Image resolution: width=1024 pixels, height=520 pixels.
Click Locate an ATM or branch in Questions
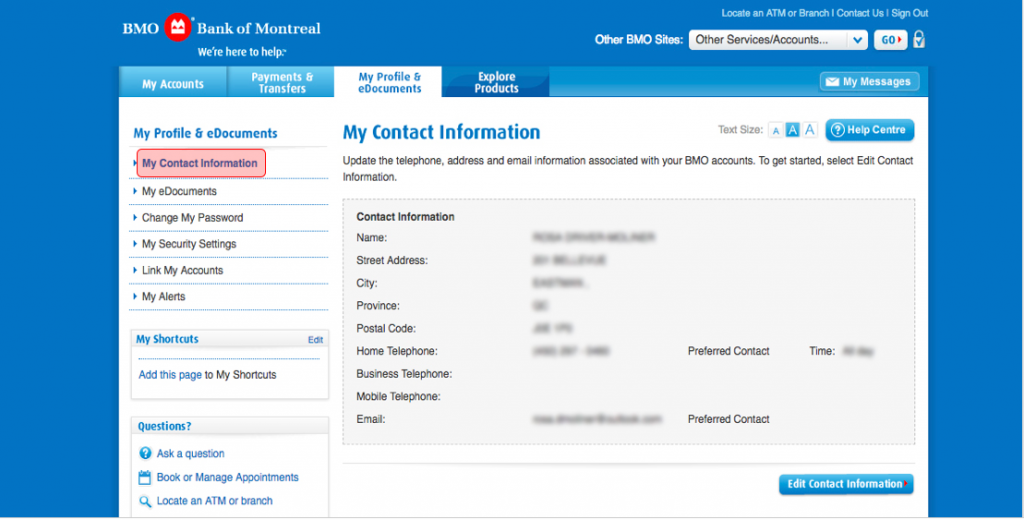point(214,501)
